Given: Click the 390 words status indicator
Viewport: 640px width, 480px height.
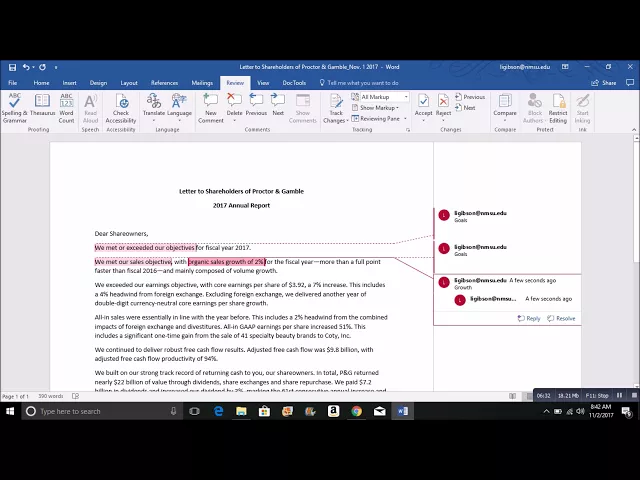Looking at the screenshot, I should click(x=51, y=396).
